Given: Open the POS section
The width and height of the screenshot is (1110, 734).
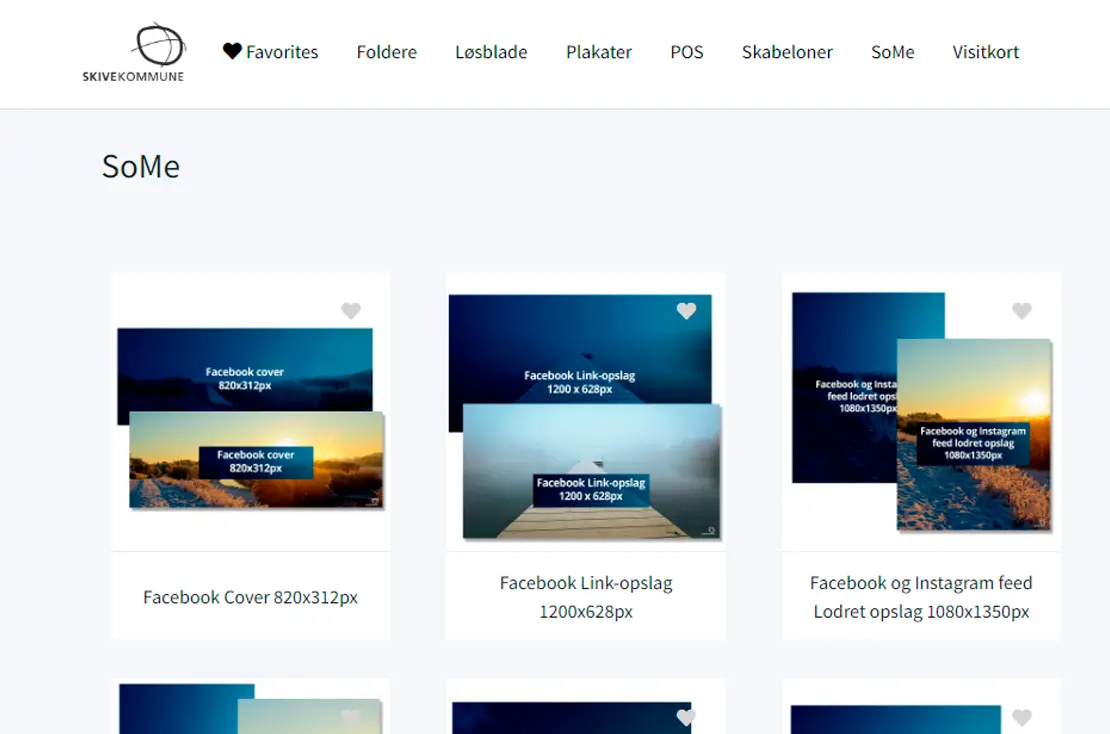Looking at the screenshot, I should pyautogui.click(x=686, y=52).
